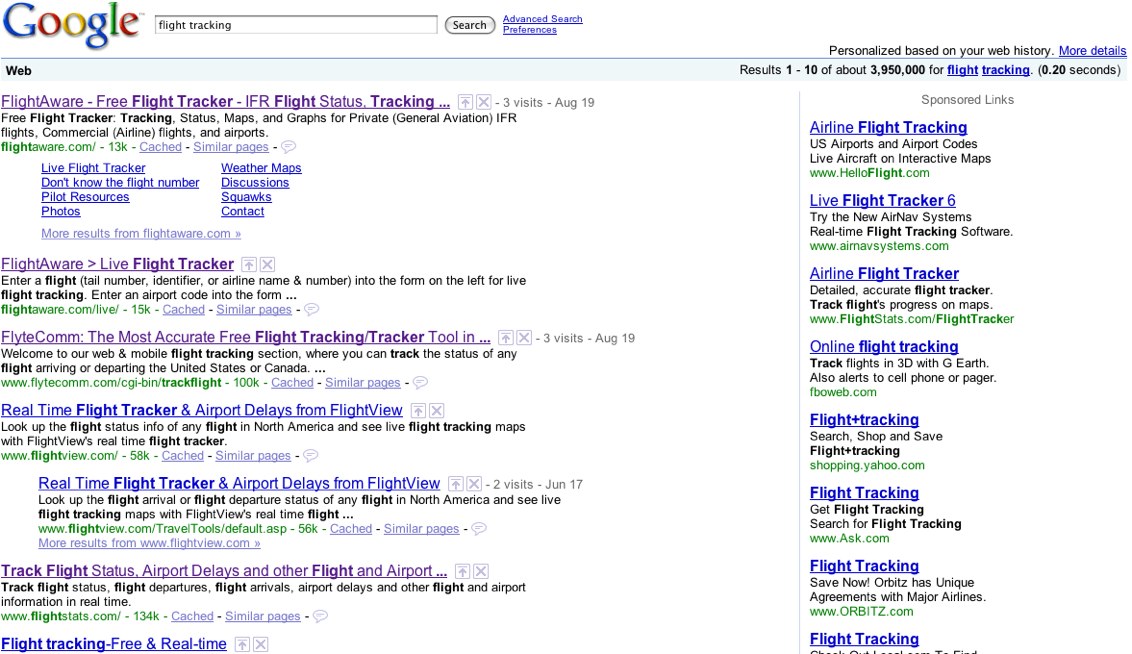The width and height of the screenshot is (1132, 654).
Task: Remove the first FlightAware Free Flight Tracker result
Action: click(484, 103)
